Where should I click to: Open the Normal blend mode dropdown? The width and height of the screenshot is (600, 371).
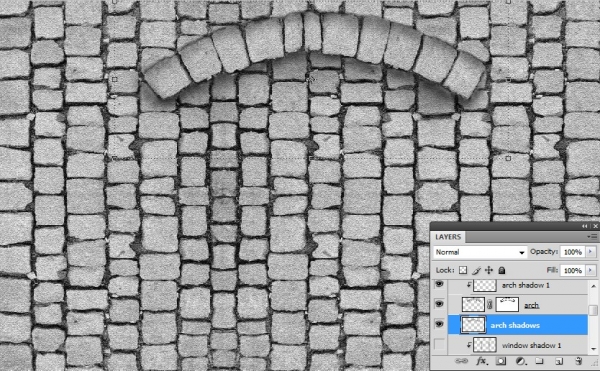(x=480, y=252)
